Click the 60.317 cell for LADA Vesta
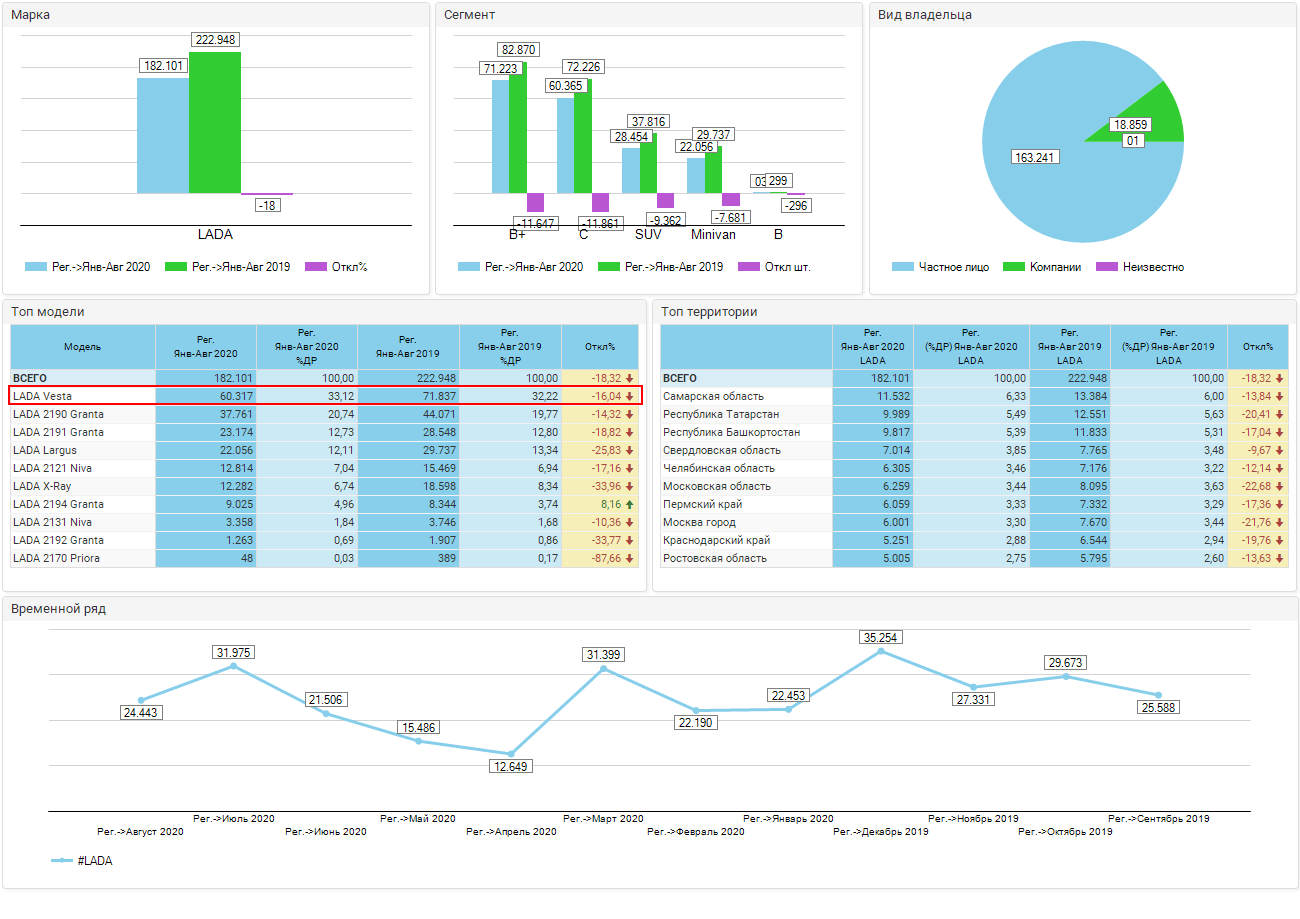 (206, 396)
